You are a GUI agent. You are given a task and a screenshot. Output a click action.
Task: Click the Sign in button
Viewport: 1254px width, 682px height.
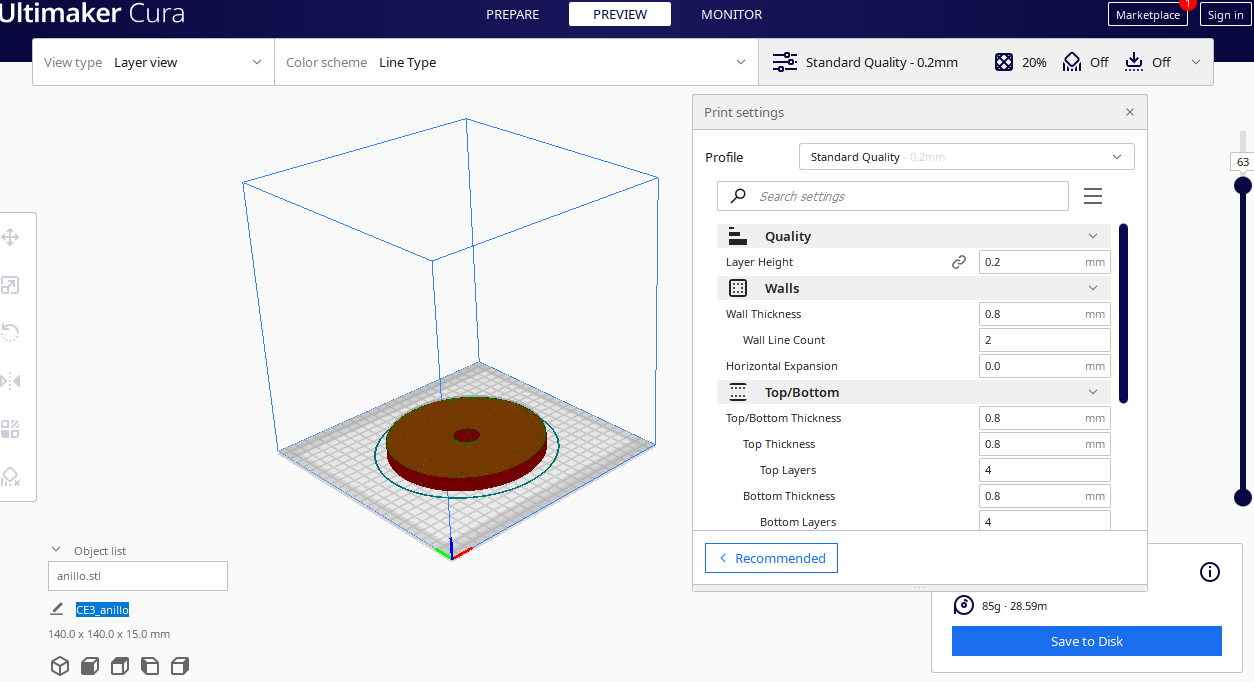pyautogui.click(x=1225, y=15)
